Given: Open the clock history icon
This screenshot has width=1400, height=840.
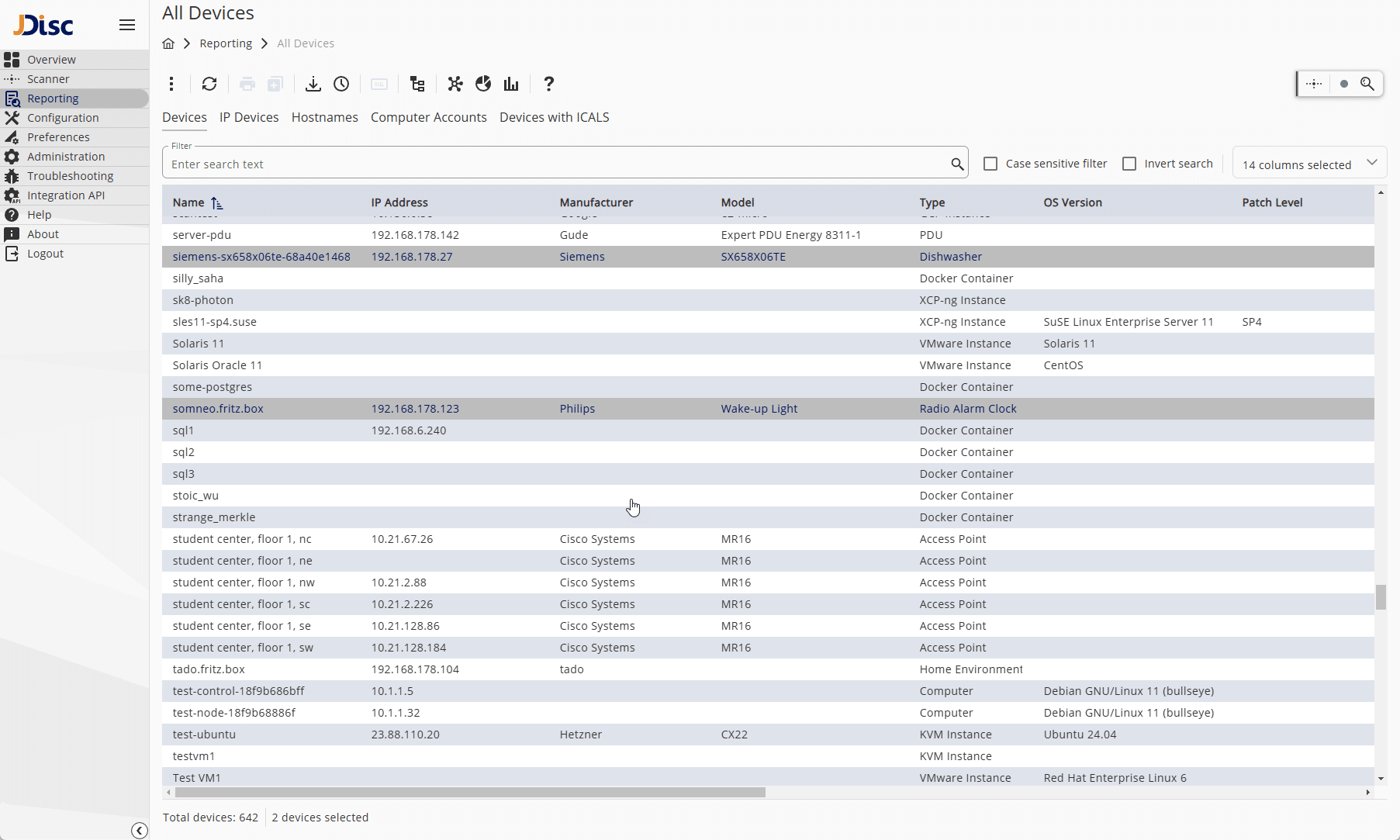Looking at the screenshot, I should [x=341, y=84].
